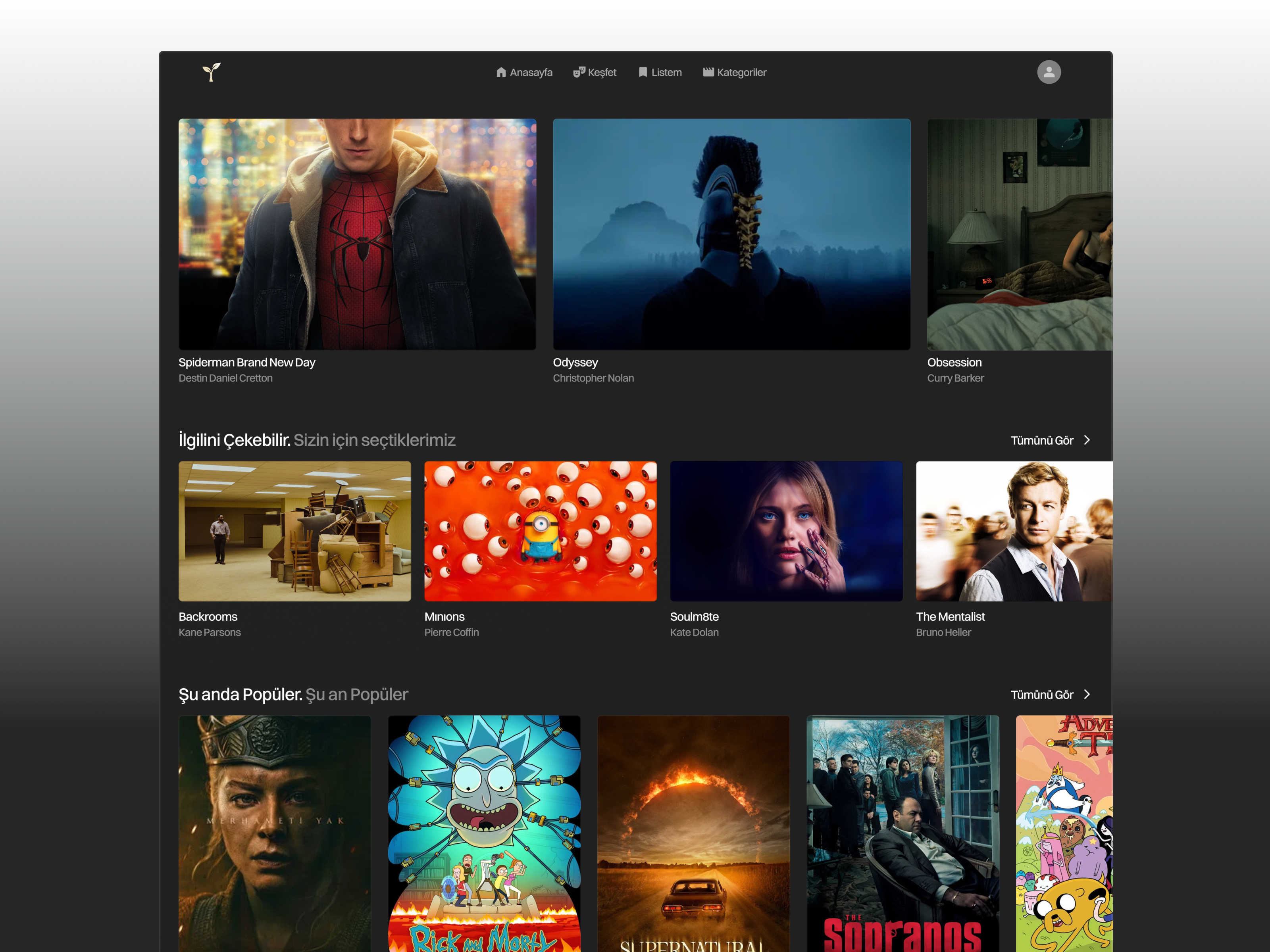Open the Backrooms thumbnail
The width and height of the screenshot is (1270, 952).
click(294, 532)
